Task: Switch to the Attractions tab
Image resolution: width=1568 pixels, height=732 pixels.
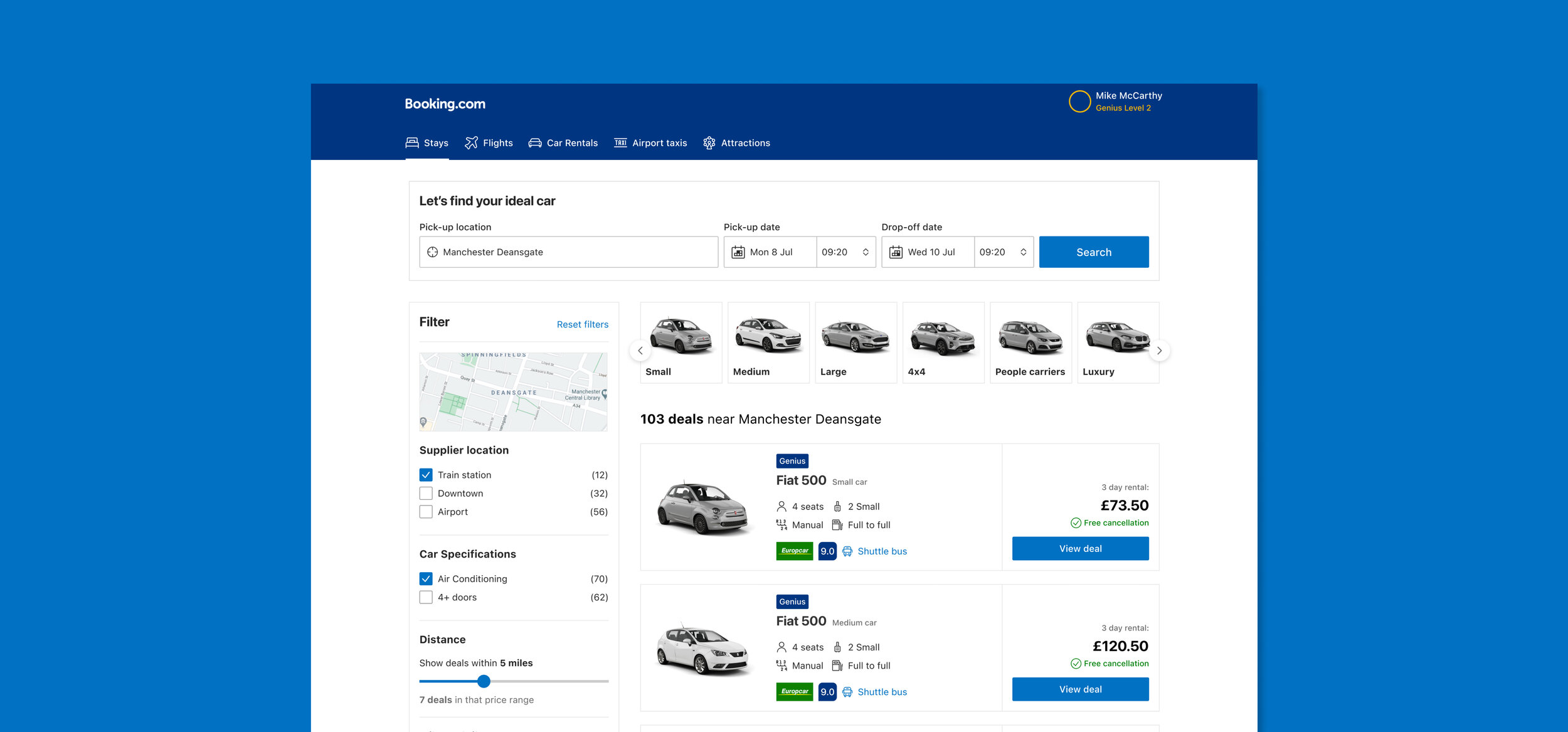Action: (736, 143)
